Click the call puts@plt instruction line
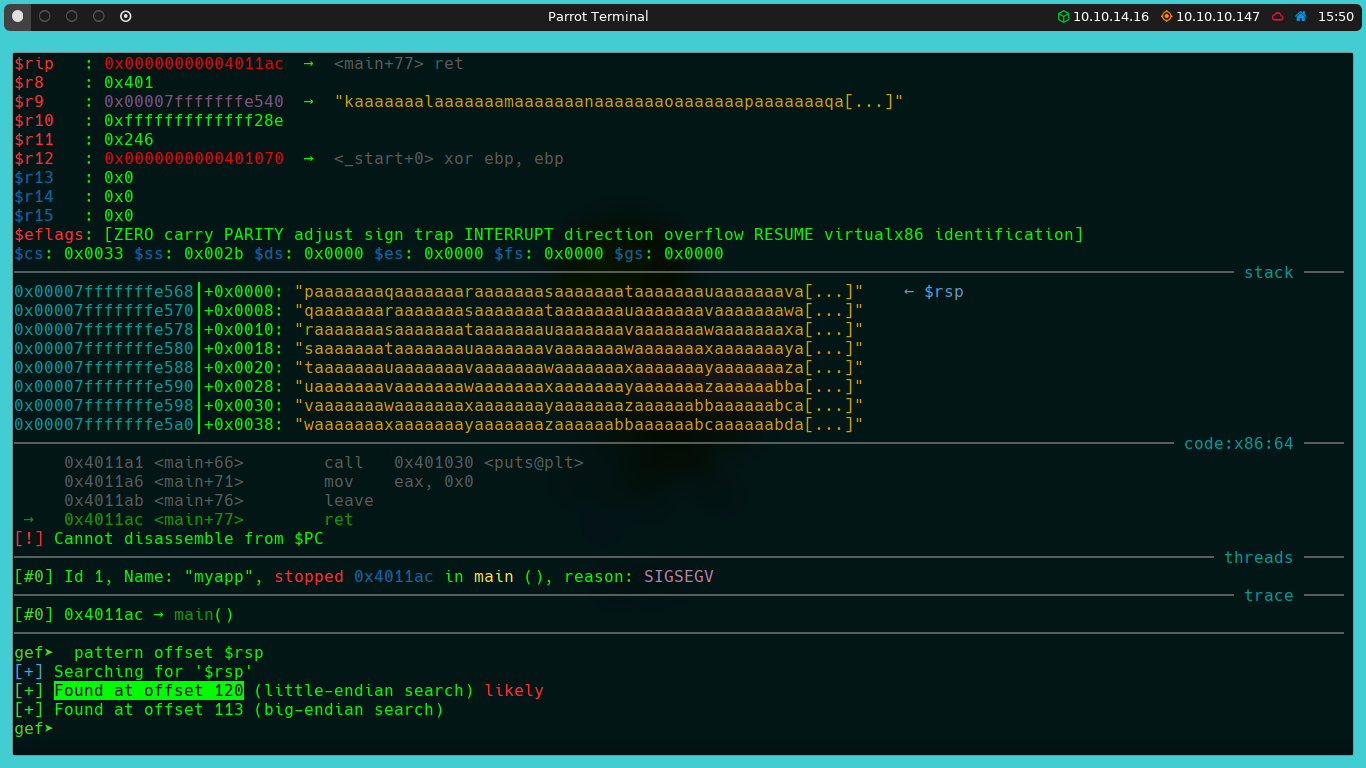The width and height of the screenshot is (1366, 768). 324,462
